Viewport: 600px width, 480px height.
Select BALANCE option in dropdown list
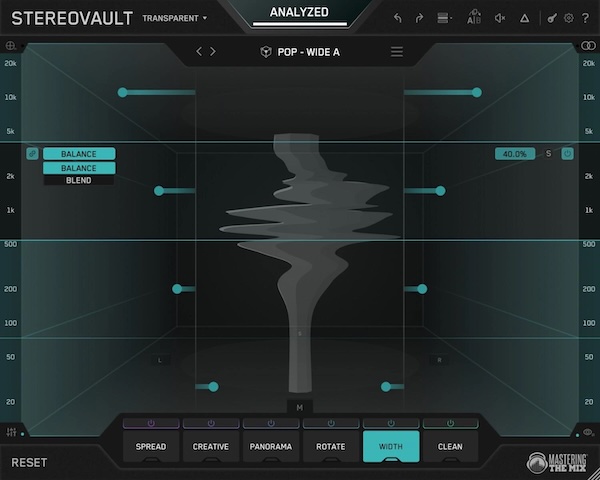(x=79, y=168)
